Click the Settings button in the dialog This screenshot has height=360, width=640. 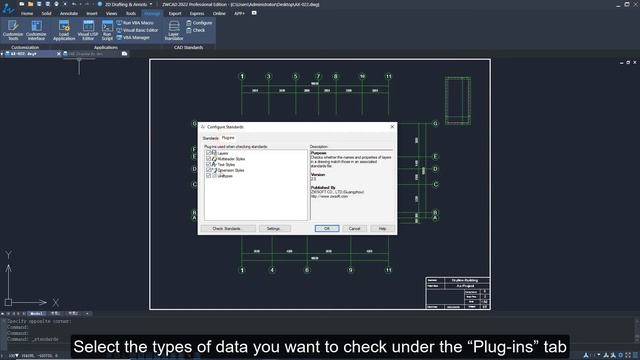click(275, 229)
